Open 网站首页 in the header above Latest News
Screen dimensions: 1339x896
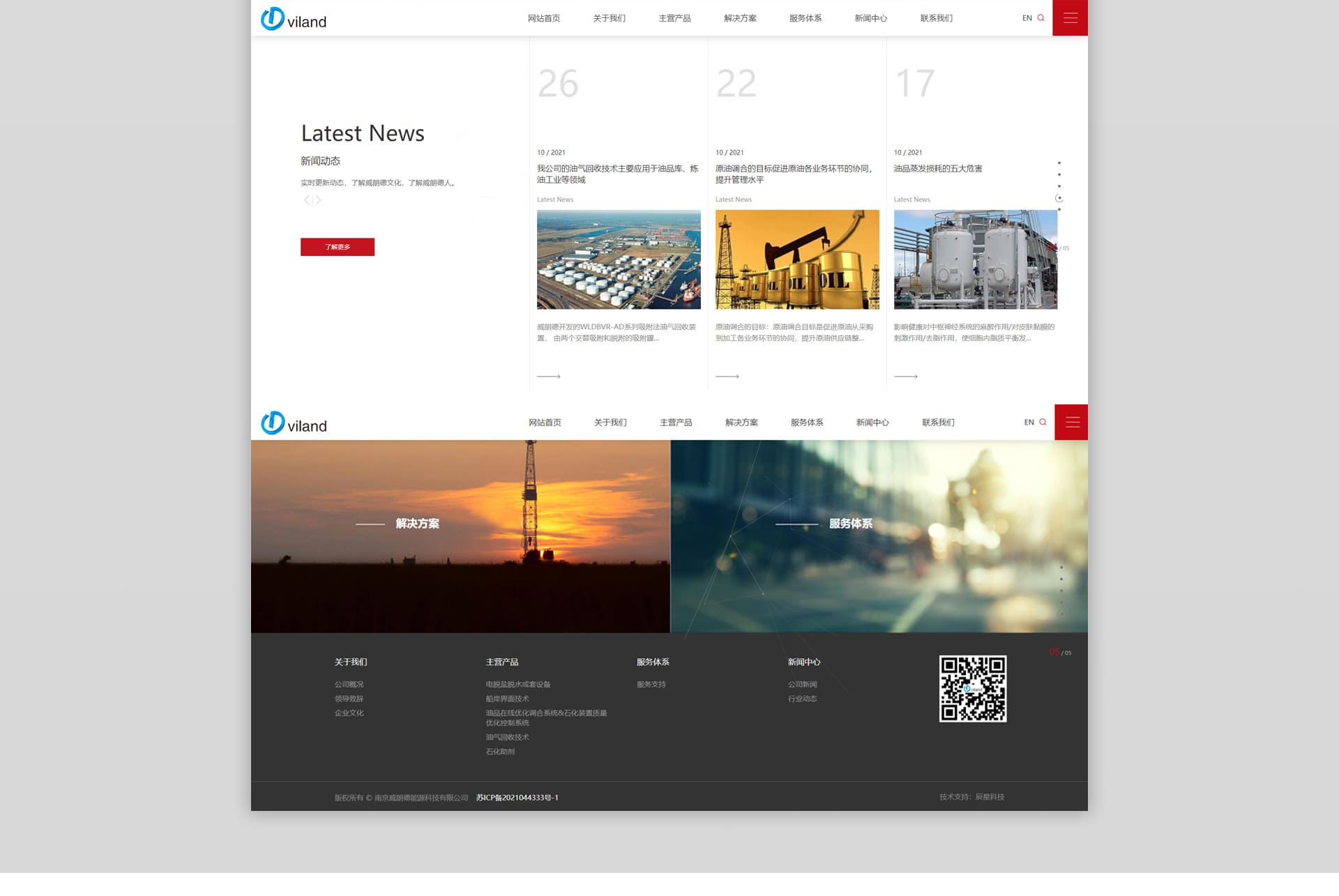coord(544,18)
